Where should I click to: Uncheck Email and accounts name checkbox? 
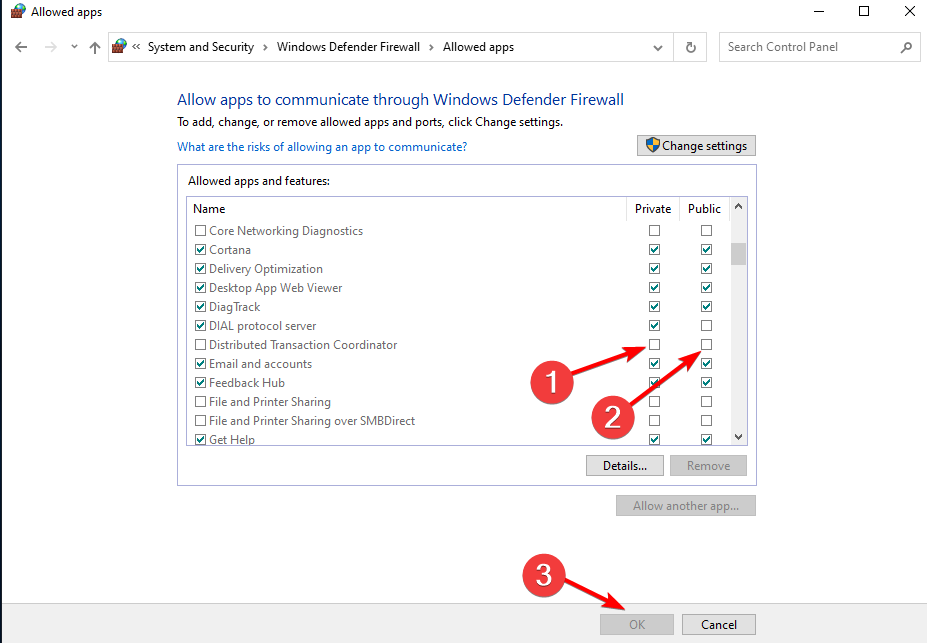[200, 363]
